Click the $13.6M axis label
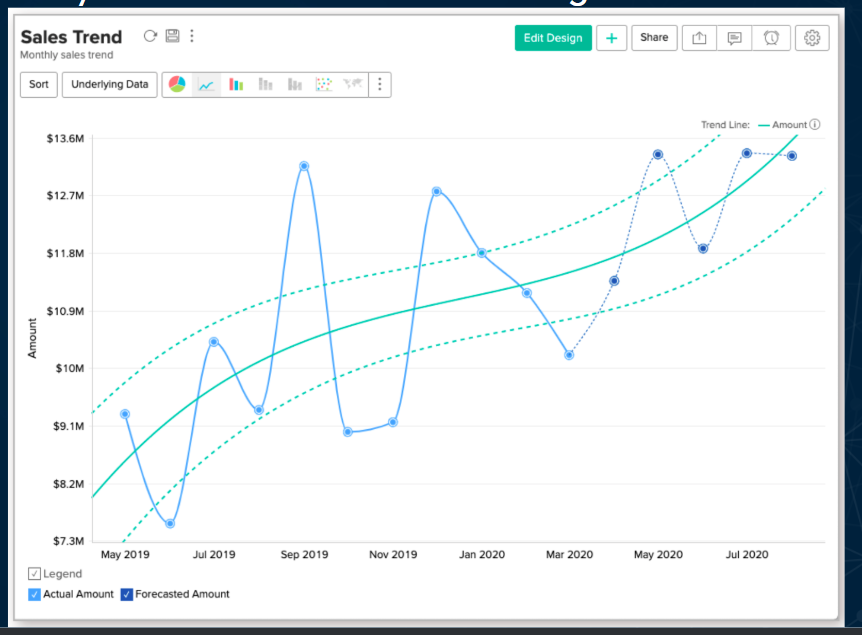Screen dimensions: 862x635 click(x=65, y=138)
